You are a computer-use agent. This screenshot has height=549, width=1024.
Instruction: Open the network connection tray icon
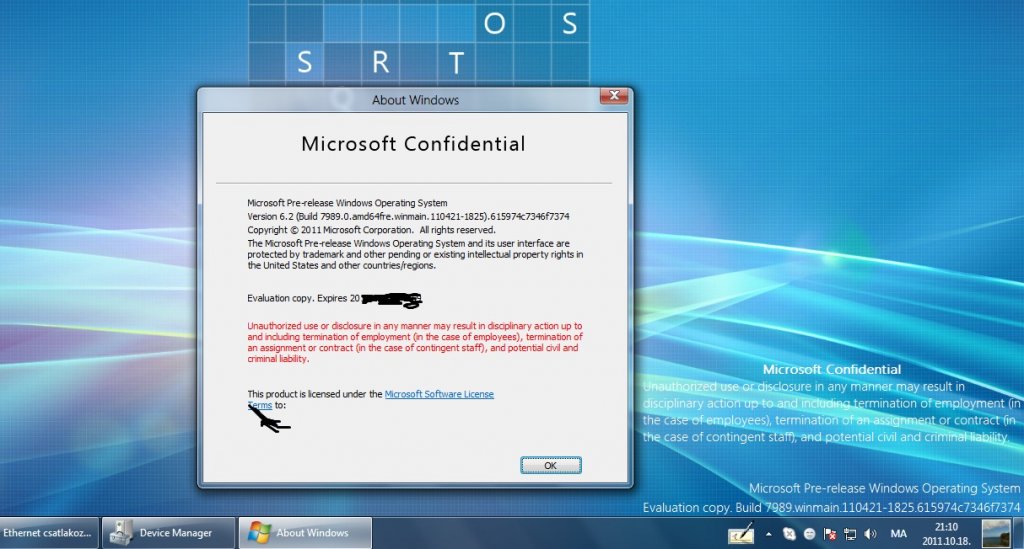coord(850,534)
